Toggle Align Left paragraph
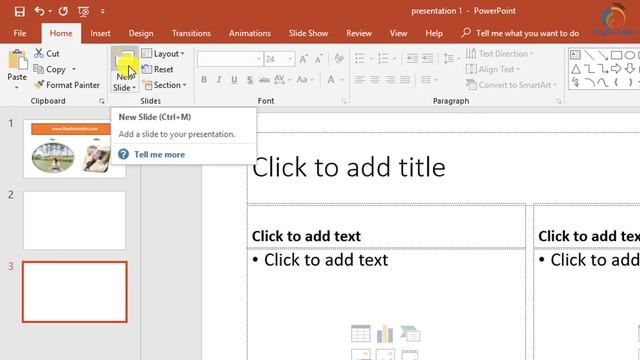The image size is (640, 360). [x=360, y=80]
